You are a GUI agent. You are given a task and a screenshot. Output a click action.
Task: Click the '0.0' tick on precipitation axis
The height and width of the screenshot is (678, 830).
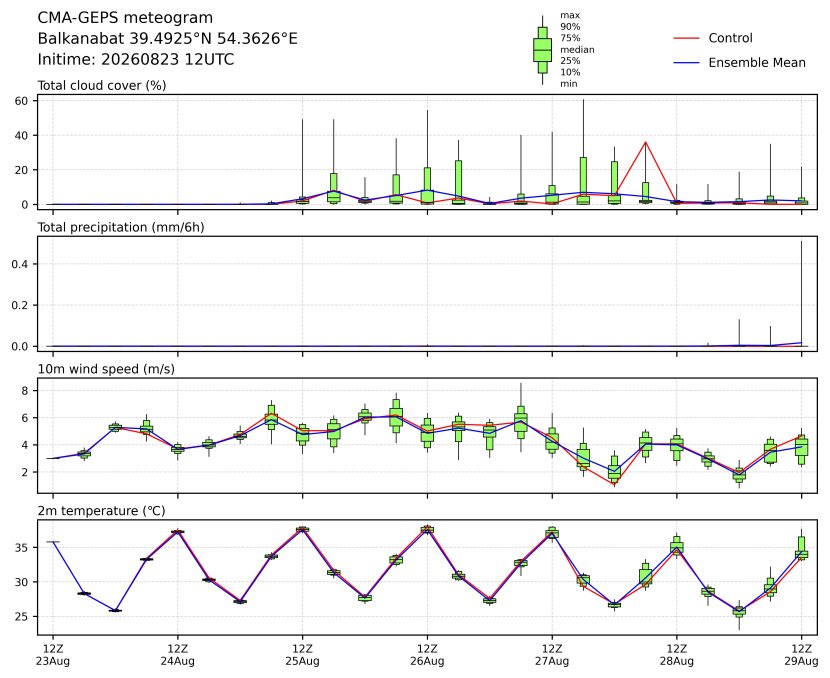pos(20,346)
